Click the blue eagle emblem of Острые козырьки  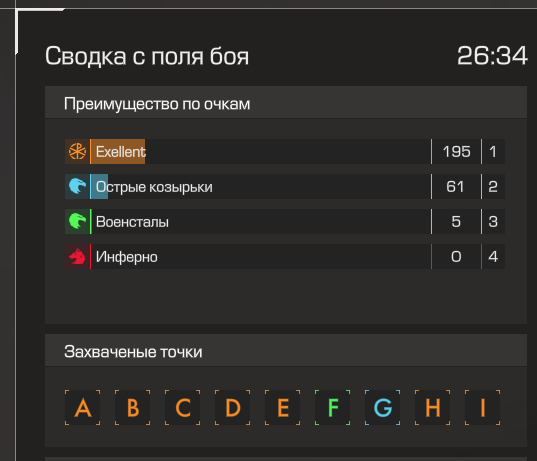77,186
